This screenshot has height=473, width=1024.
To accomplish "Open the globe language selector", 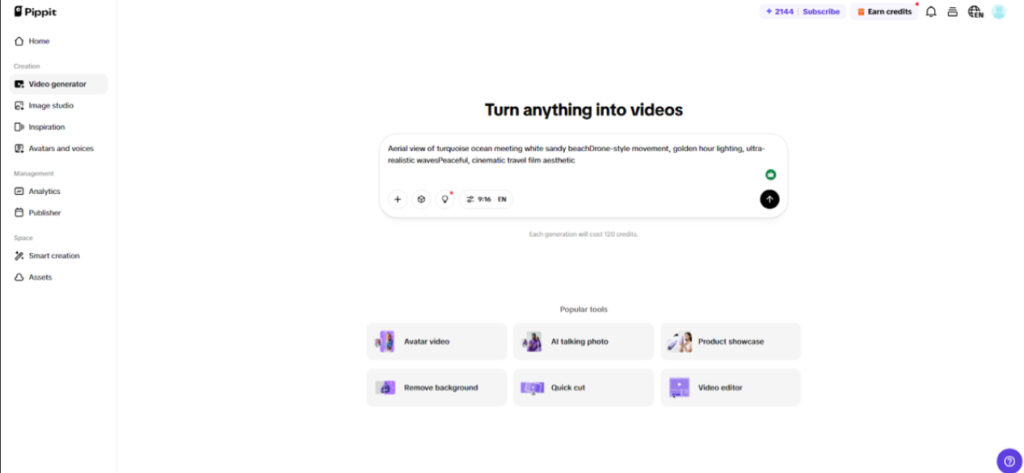I will [x=975, y=12].
